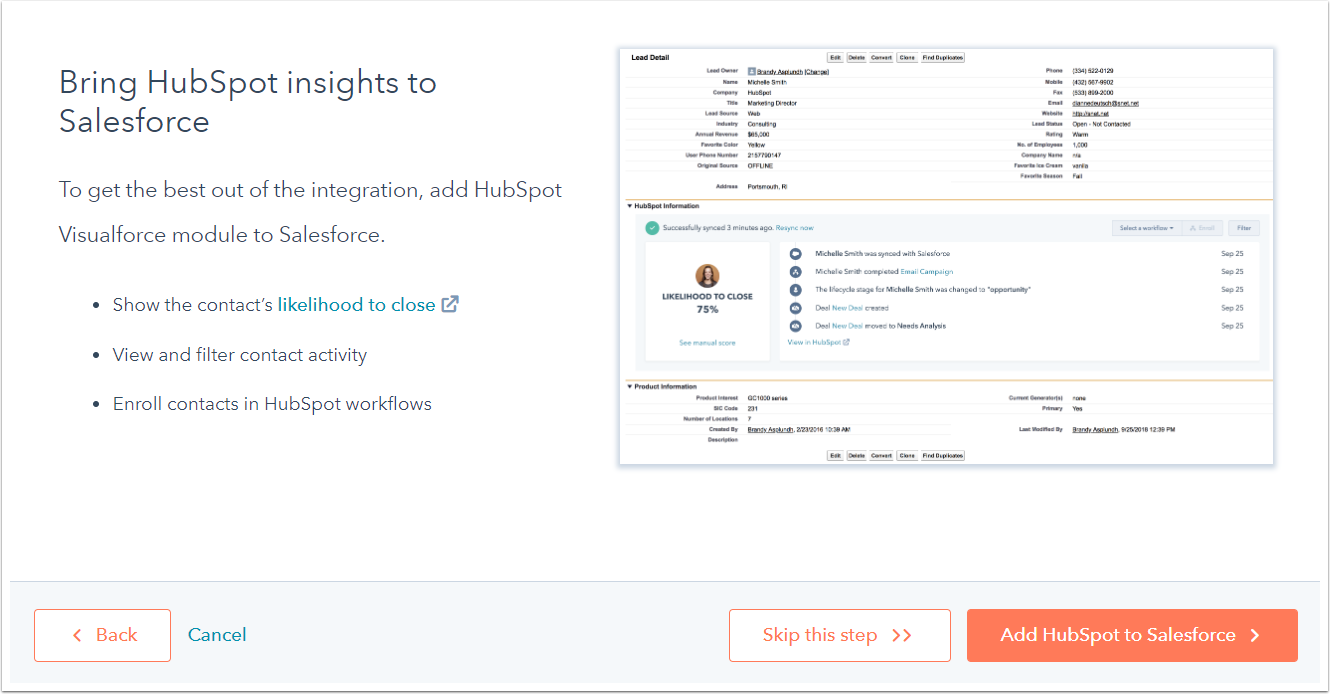Click the lifecycle stage activity icon
This screenshot has height=694, width=1330.
coord(796,290)
